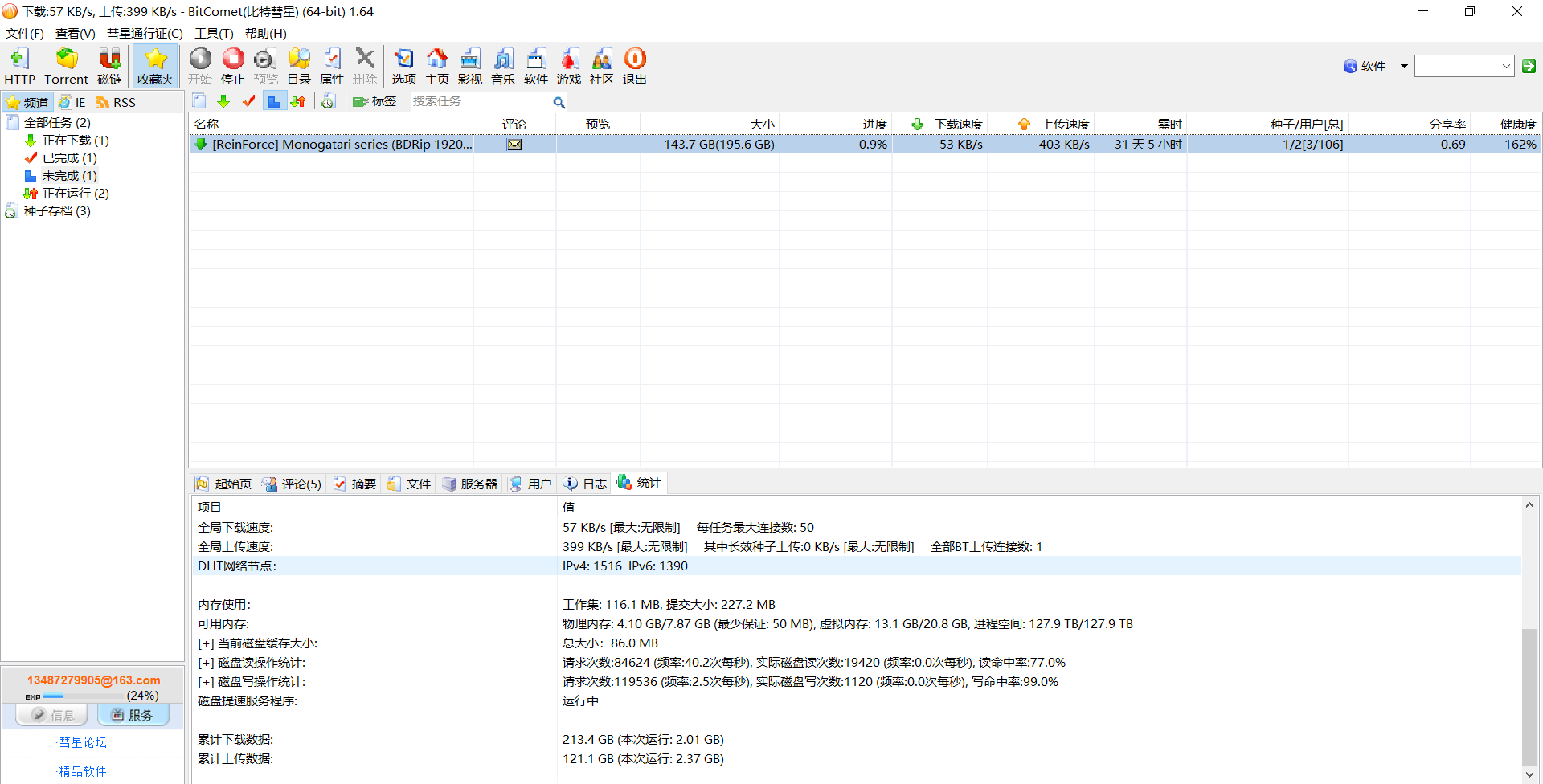This screenshot has width=1543, height=784.
Task: Open the 起始页 bottom tab
Action: (x=223, y=484)
